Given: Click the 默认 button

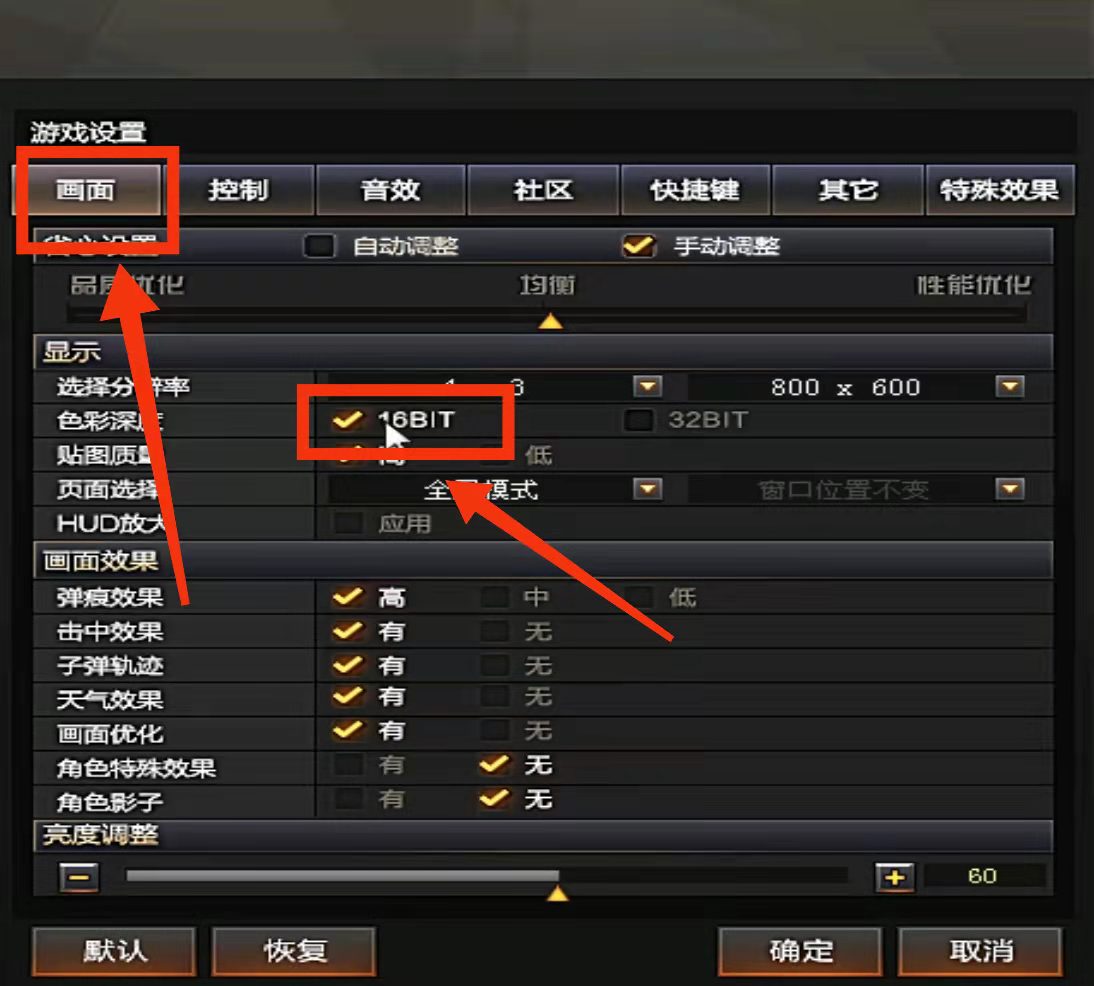Looking at the screenshot, I should pyautogui.click(x=114, y=950).
